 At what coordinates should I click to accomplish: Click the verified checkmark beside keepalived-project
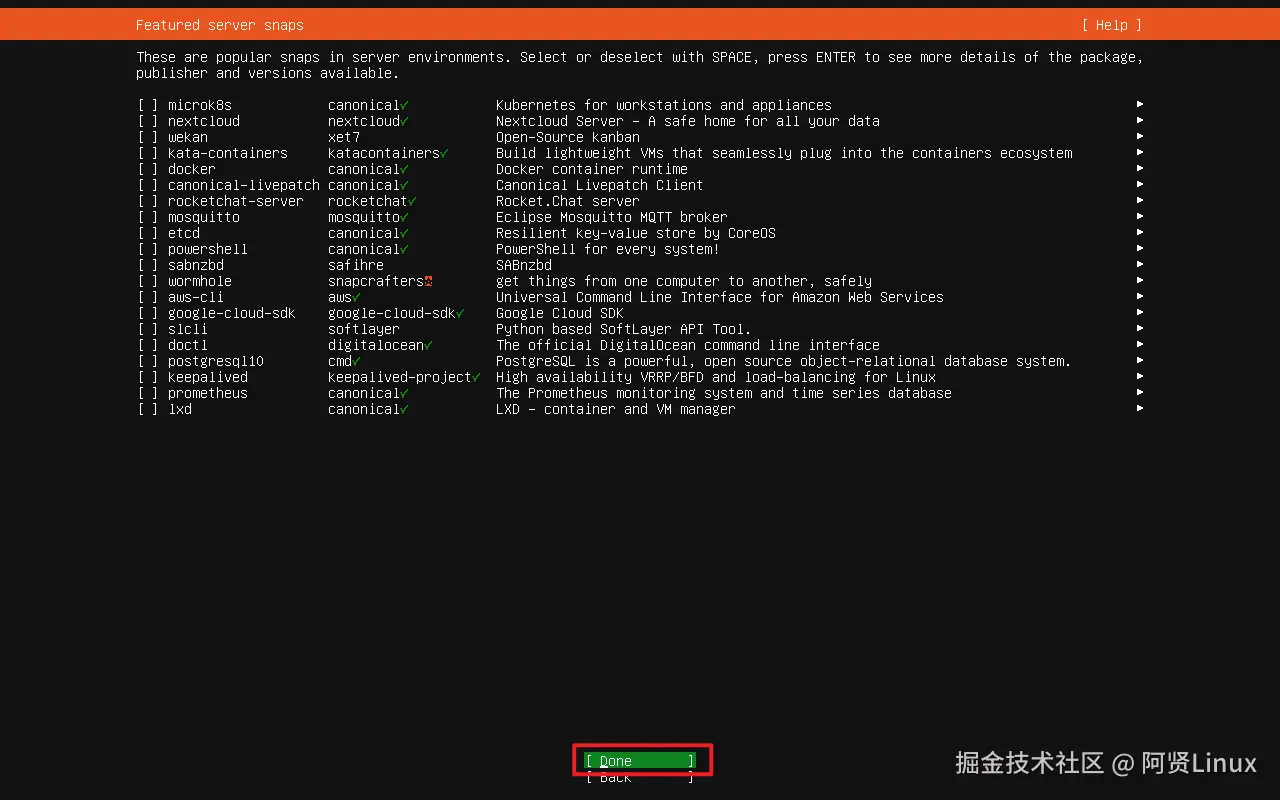tap(476, 377)
